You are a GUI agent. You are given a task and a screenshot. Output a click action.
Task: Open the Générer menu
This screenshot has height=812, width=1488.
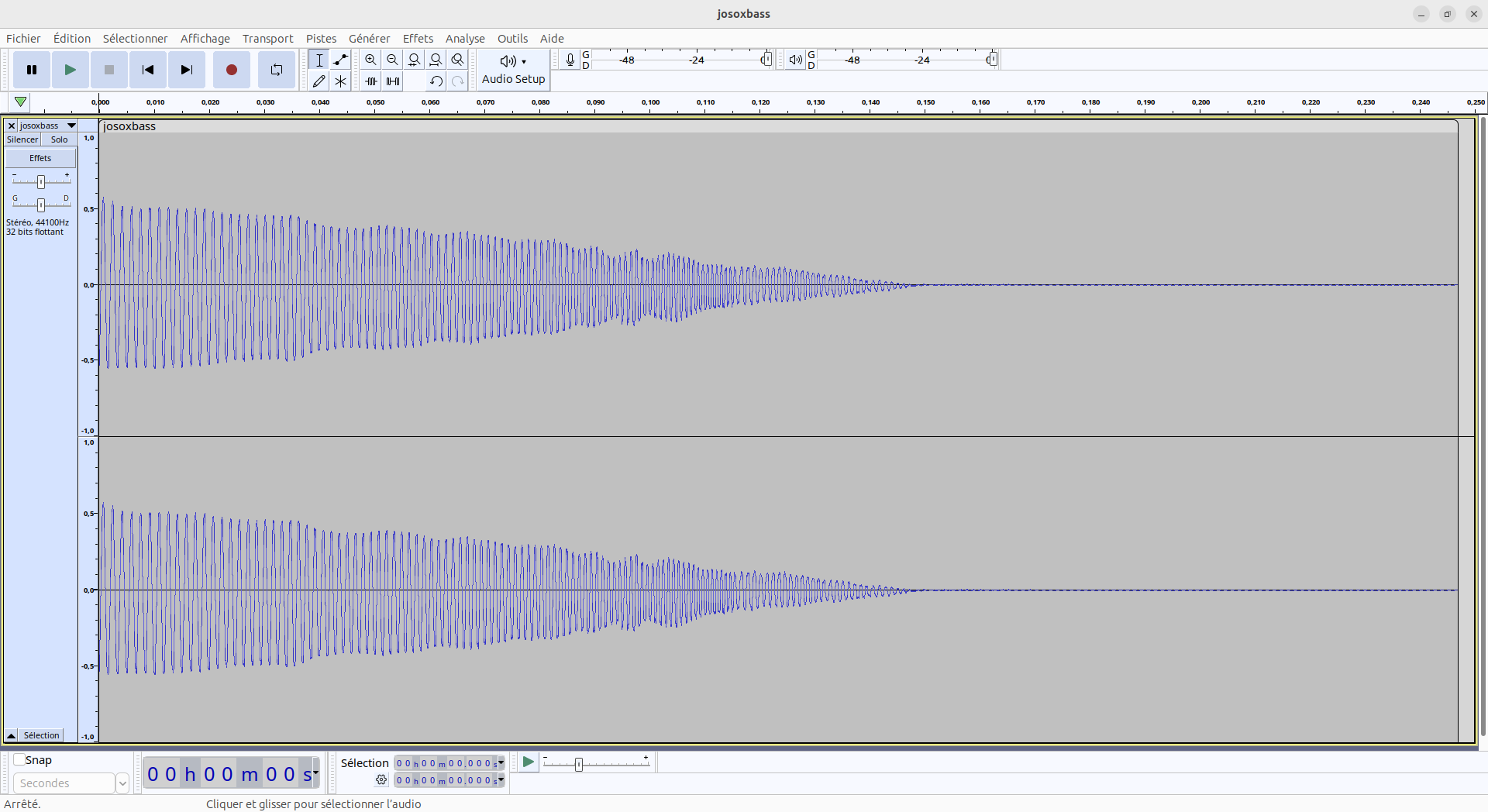pos(369,39)
